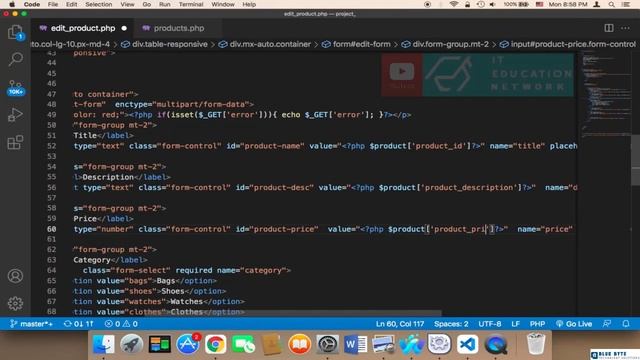Open the Go menu
The width and height of the screenshot is (640, 360).
147,4
